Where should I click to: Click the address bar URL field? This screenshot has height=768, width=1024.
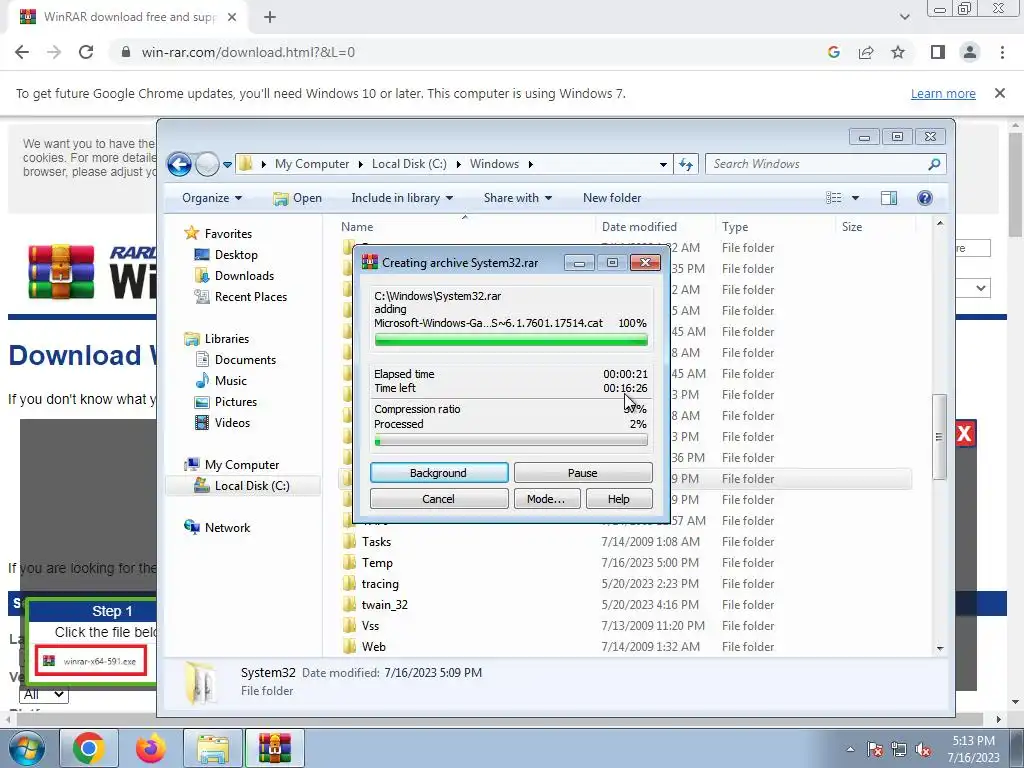click(x=457, y=52)
